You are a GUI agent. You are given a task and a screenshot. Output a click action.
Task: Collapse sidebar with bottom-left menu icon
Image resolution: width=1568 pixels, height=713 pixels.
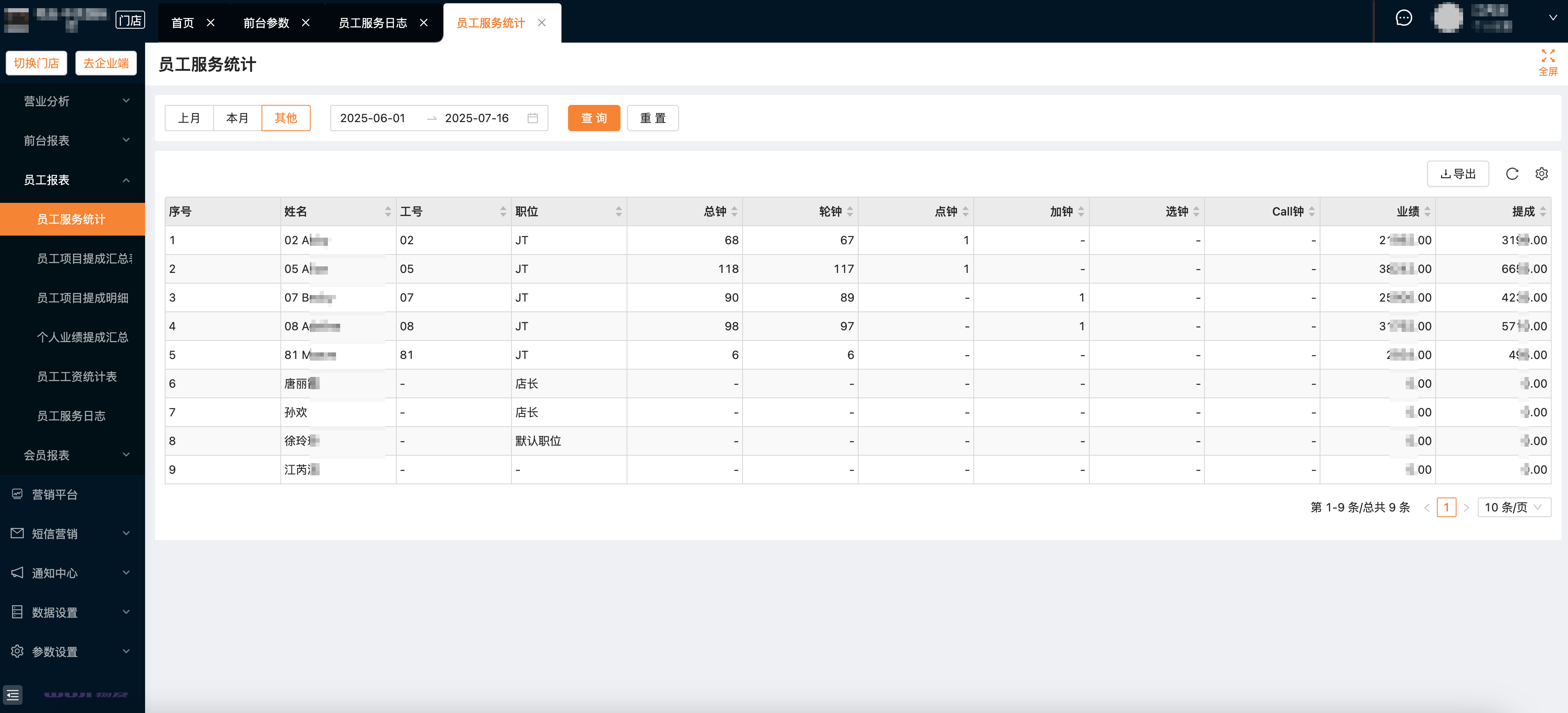click(13, 695)
